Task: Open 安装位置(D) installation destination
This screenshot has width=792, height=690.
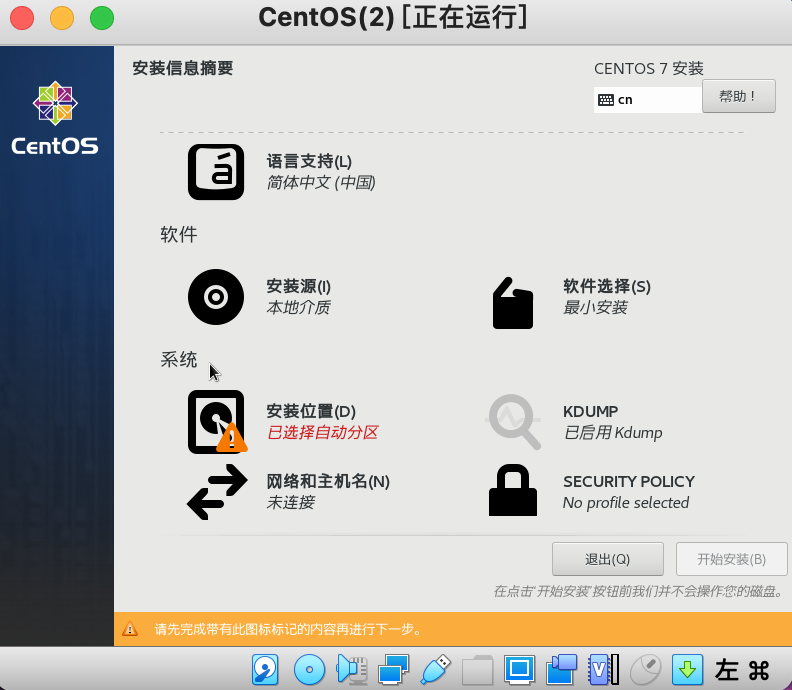Action: coord(311,411)
